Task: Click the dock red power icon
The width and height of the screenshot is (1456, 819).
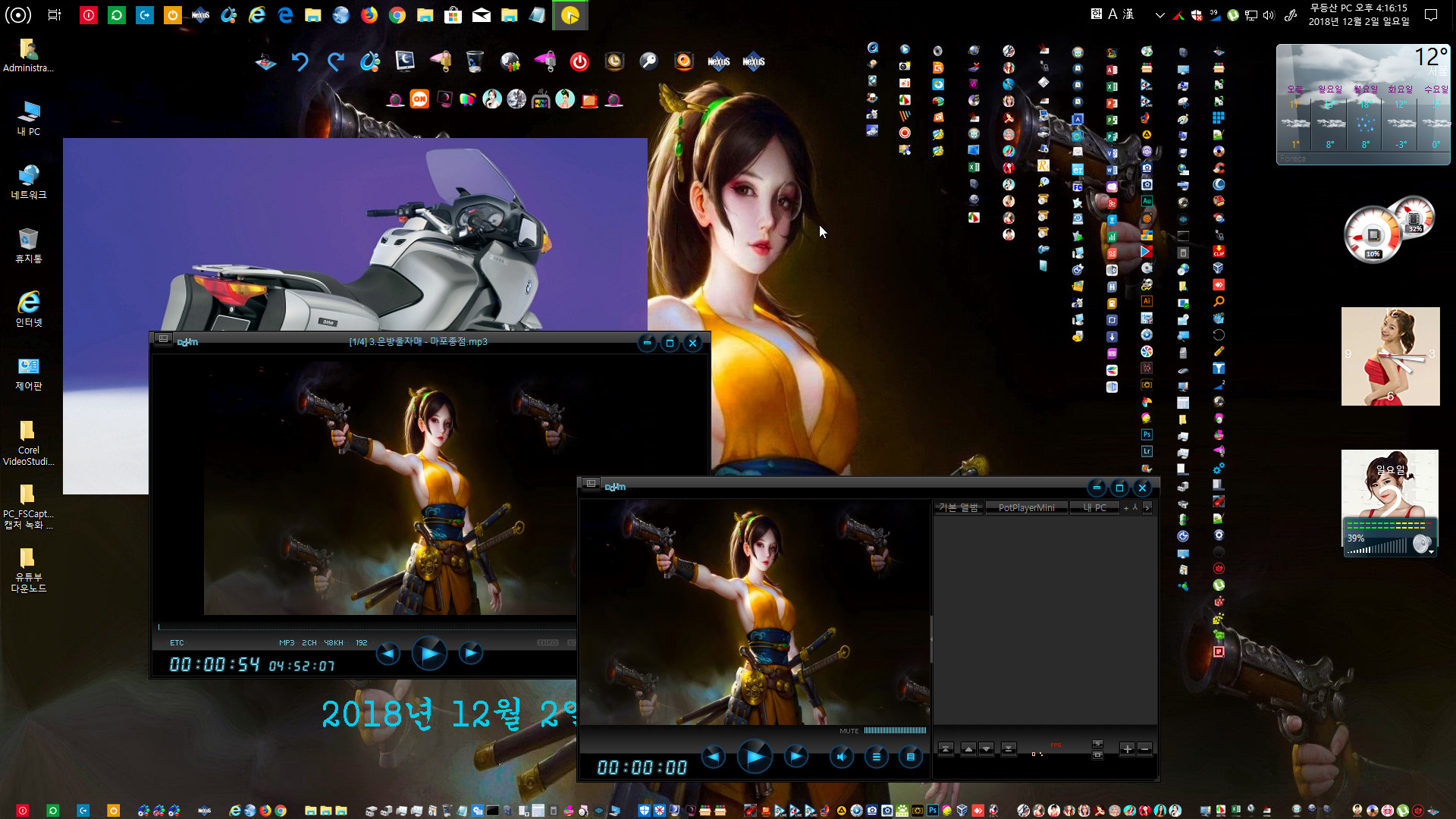Action: [x=579, y=61]
